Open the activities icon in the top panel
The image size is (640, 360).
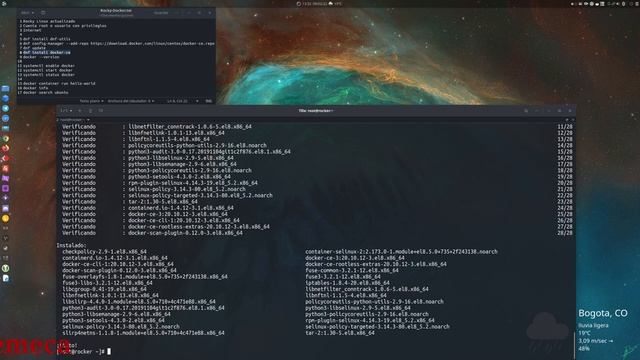(x=4, y=3)
